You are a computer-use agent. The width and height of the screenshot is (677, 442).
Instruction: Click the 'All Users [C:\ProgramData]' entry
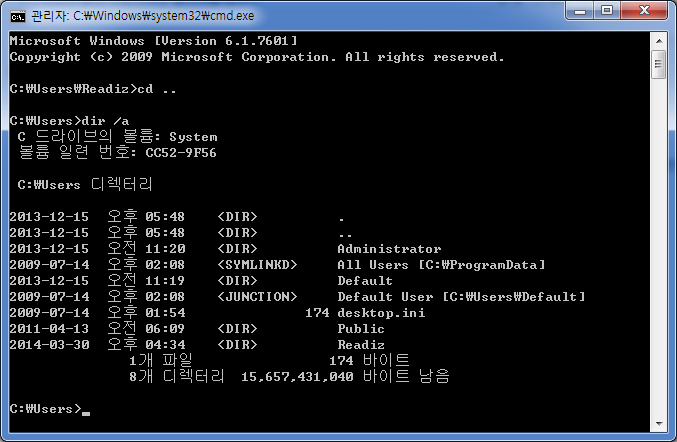click(x=441, y=265)
